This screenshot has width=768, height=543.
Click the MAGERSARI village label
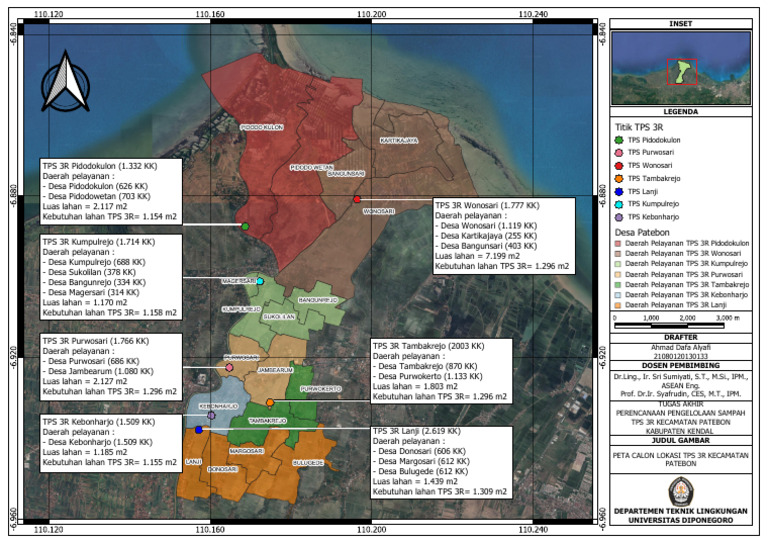point(239,281)
